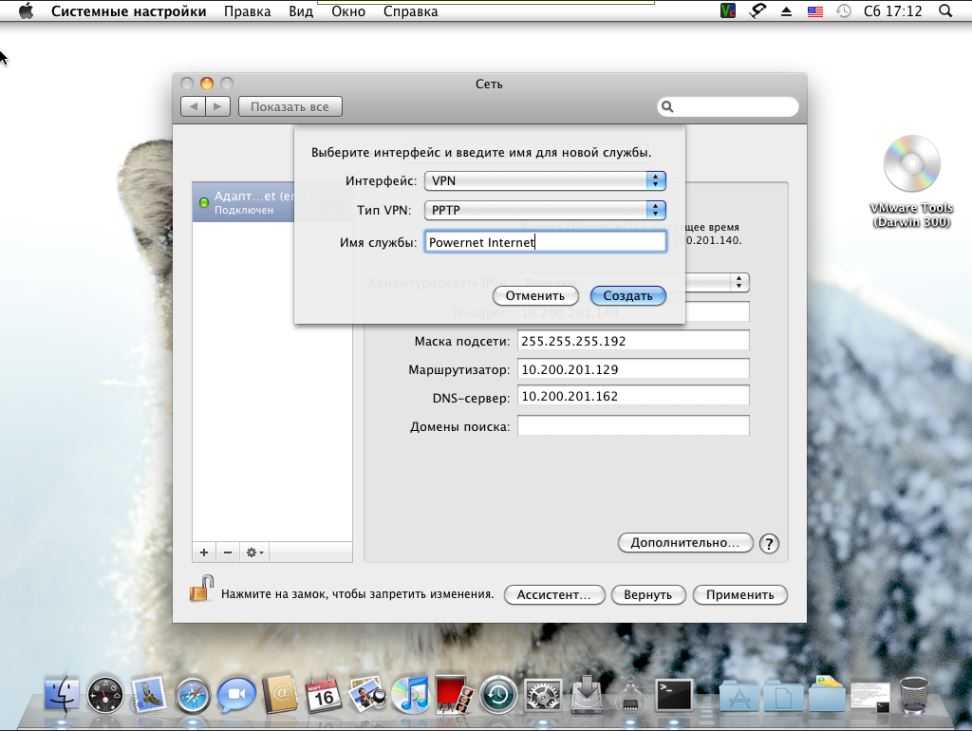Click the Маршрутизатор field
972x731 pixels.
click(x=633, y=369)
